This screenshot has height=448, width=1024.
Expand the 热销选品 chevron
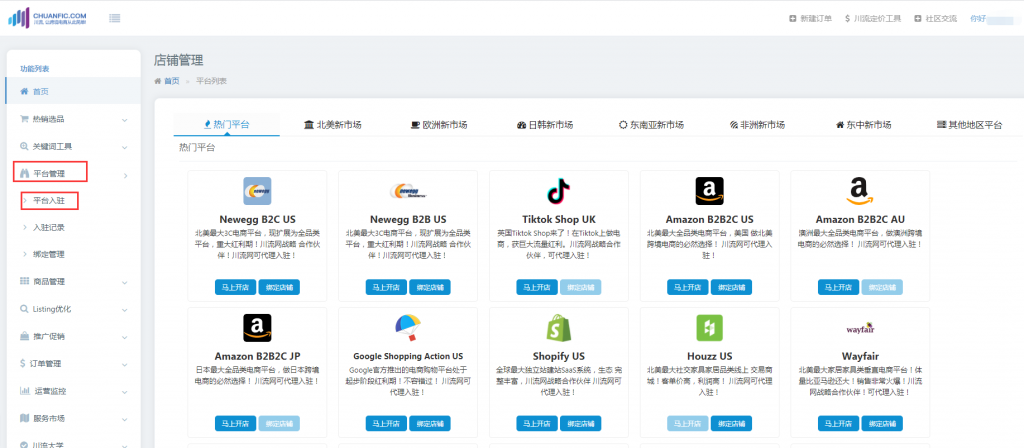[125, 120]
